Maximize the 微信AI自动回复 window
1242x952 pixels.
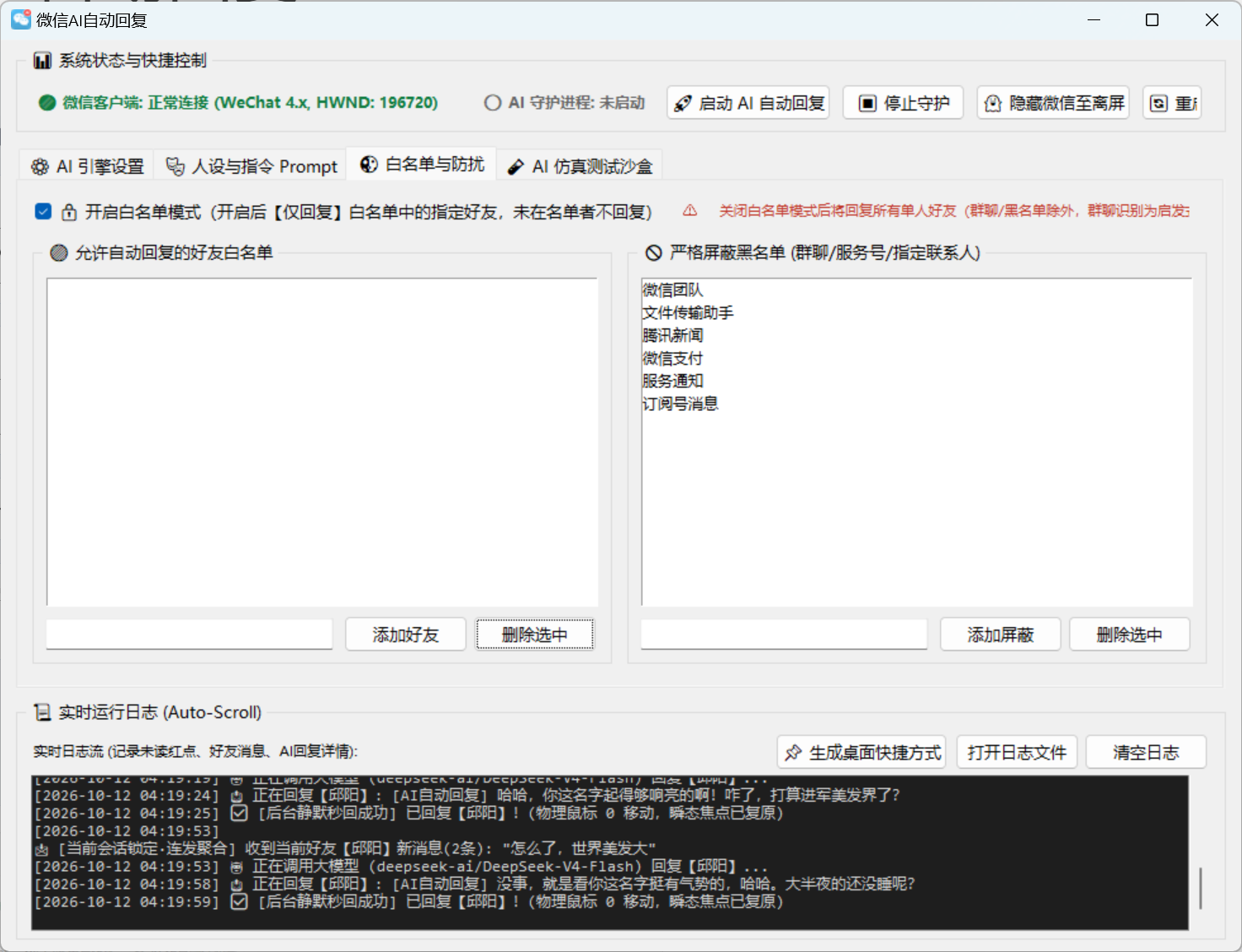[x=1152, y=19]
